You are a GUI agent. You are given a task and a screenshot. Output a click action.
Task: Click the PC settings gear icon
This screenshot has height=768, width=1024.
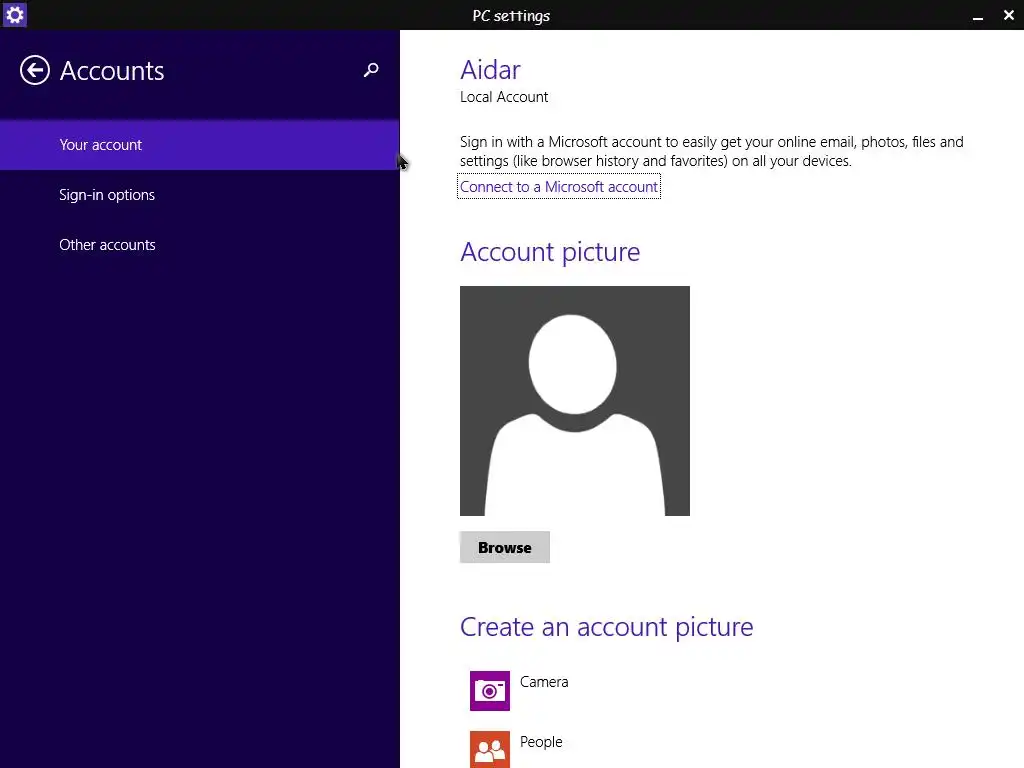[14, 14]
